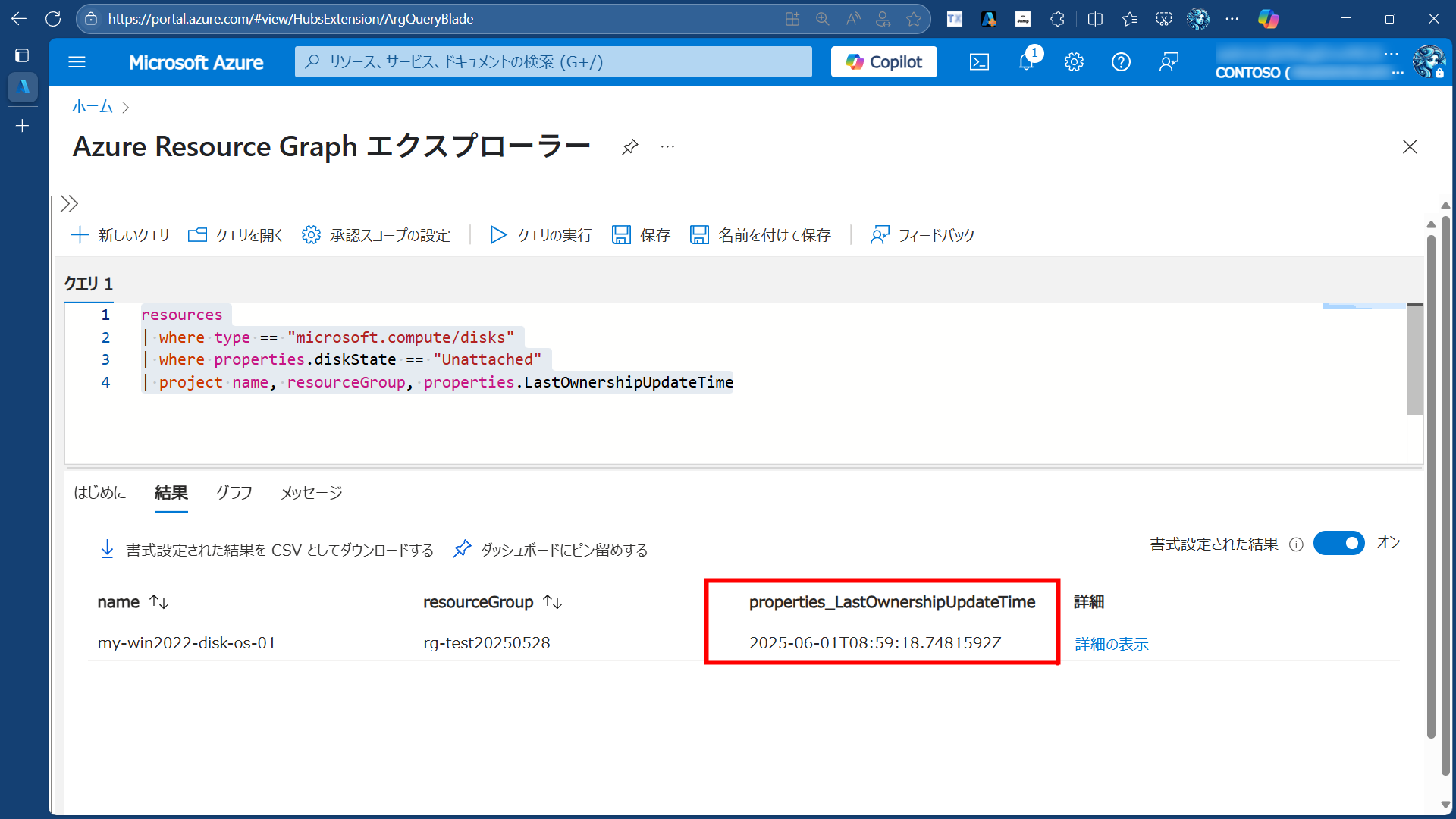Select the クエリ 1 tab
The width and height of the screenshot is (1456, 819).
(x=89, y=284)
